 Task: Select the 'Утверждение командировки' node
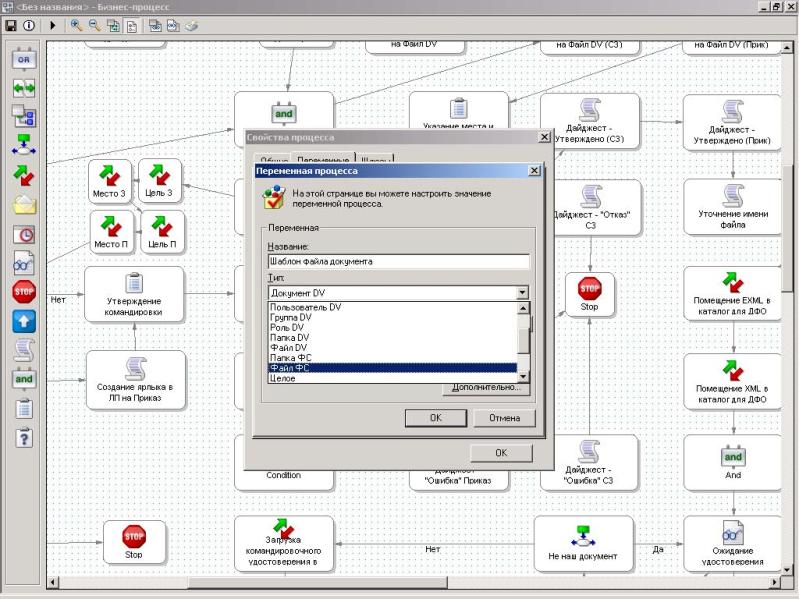tap(134, 294)
